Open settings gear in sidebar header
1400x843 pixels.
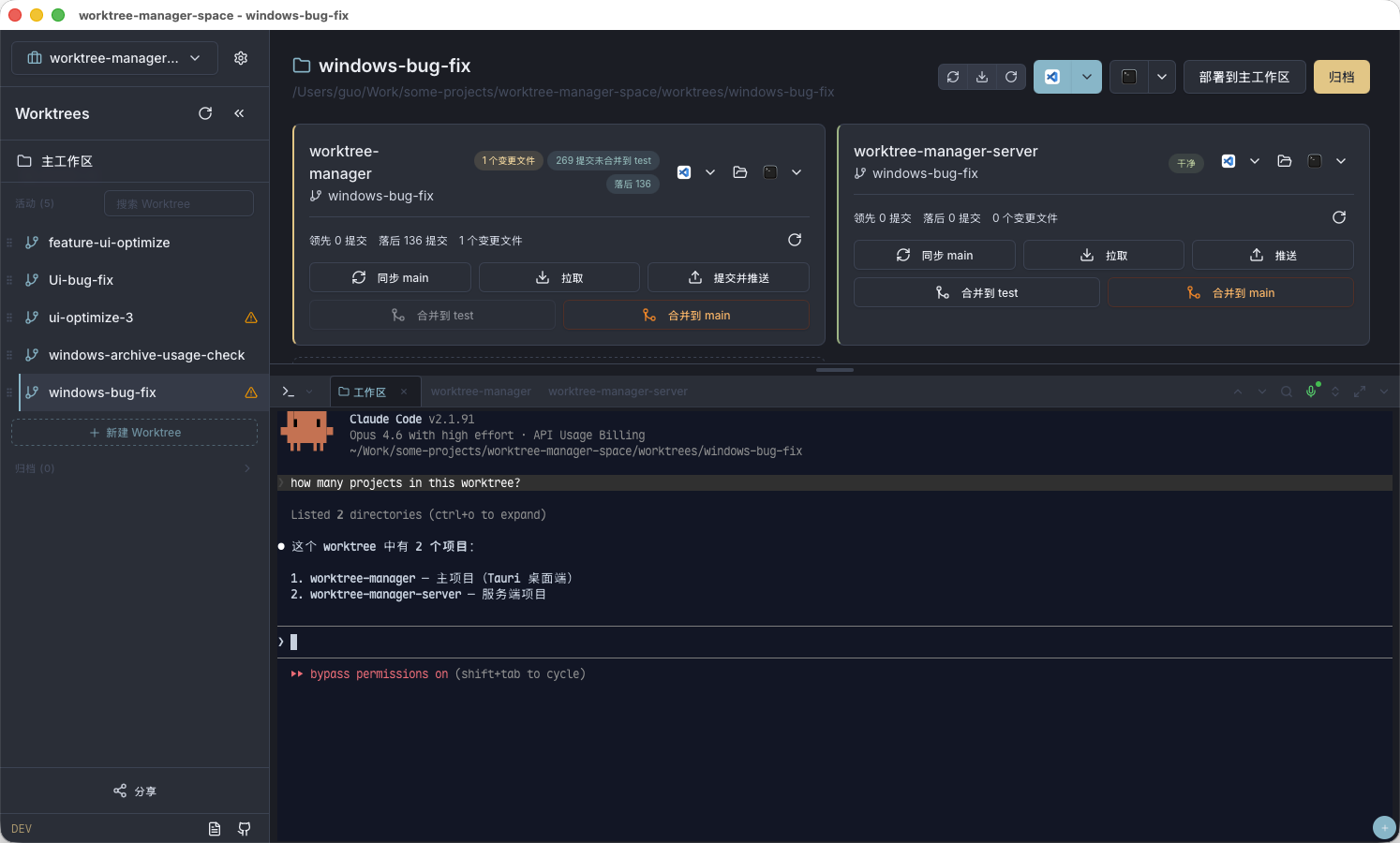[241, 58]
